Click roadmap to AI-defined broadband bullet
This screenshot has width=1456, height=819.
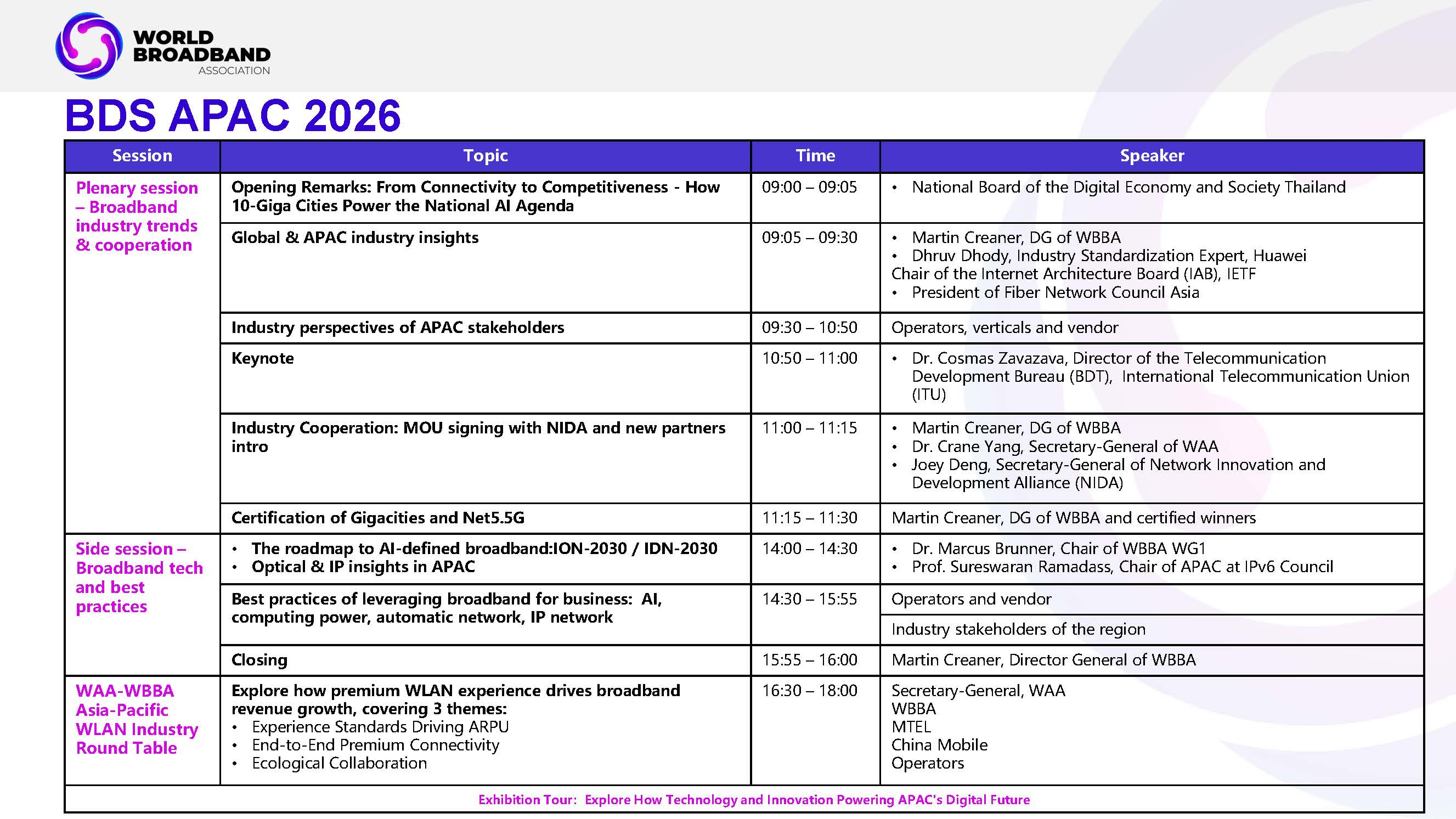click(484, 548)
